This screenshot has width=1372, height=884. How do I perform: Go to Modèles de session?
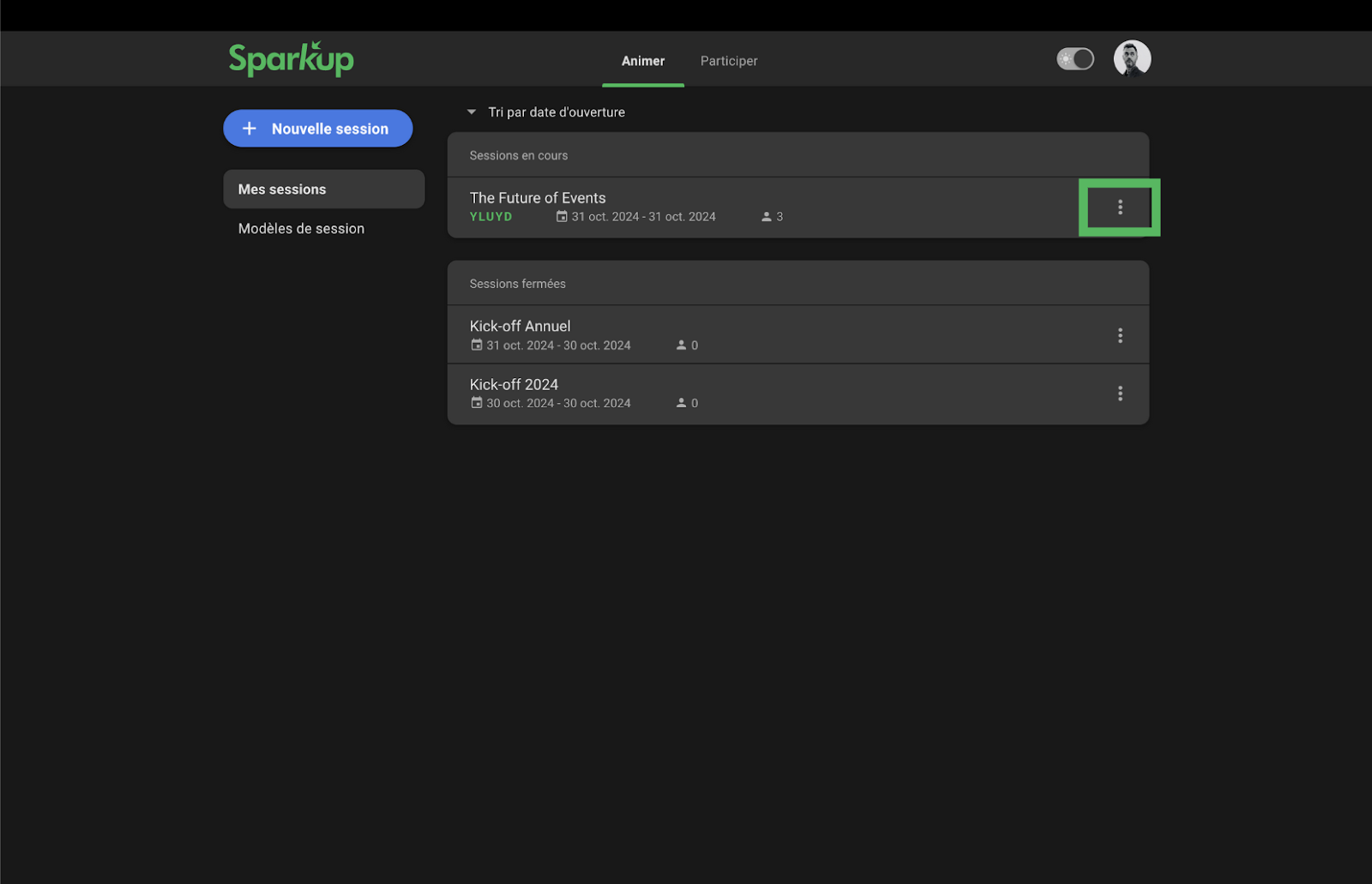point(301,229)
